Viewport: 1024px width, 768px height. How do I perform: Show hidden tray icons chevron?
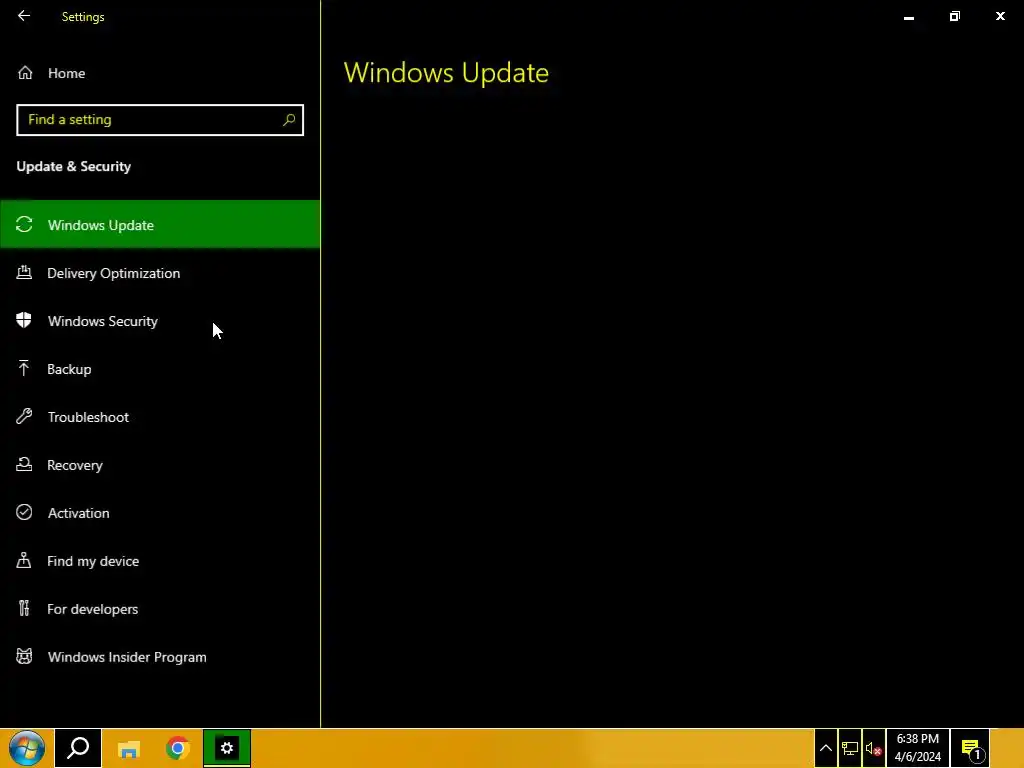point(825,748)
